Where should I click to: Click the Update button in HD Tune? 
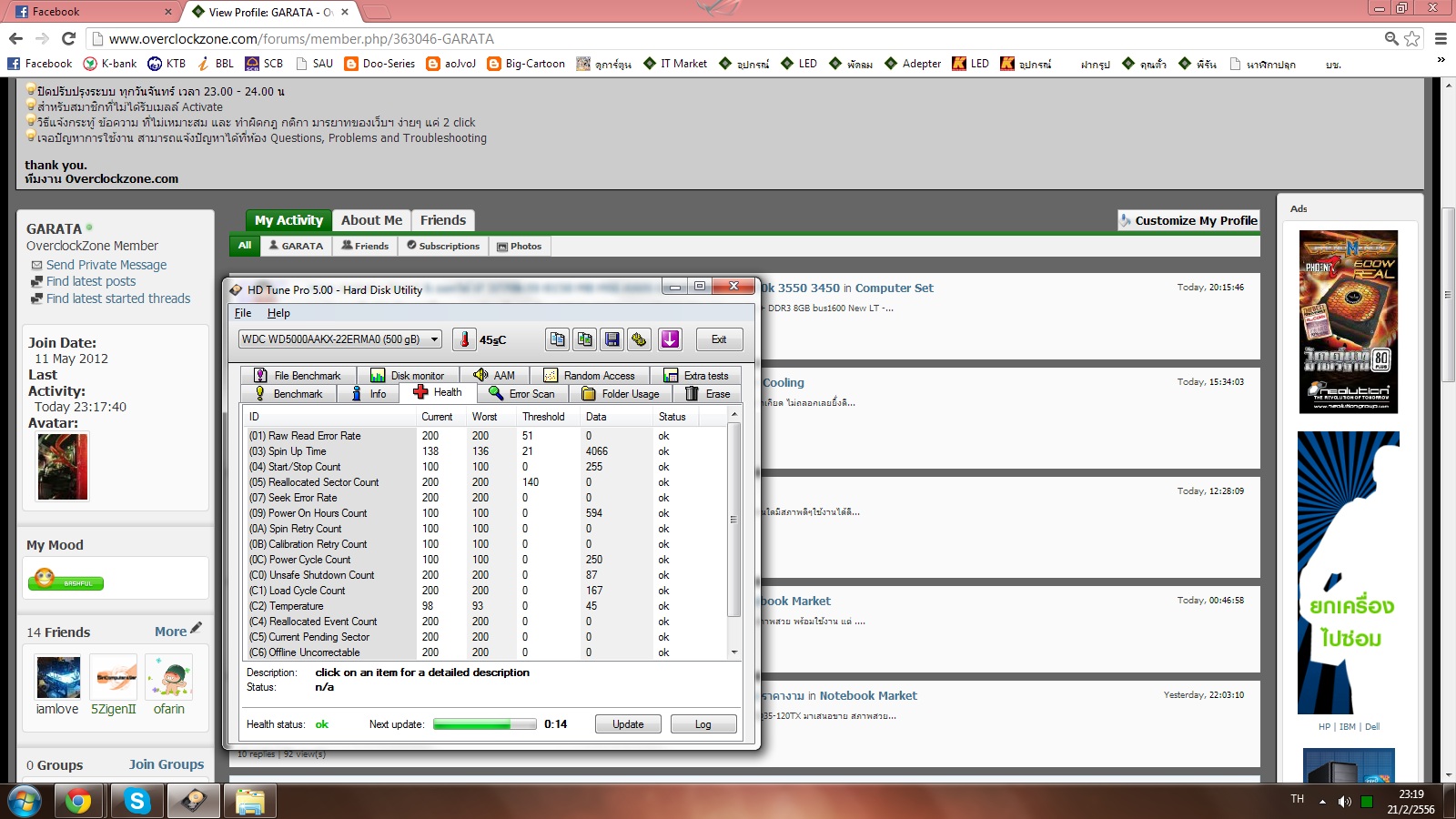click(628, 724)
